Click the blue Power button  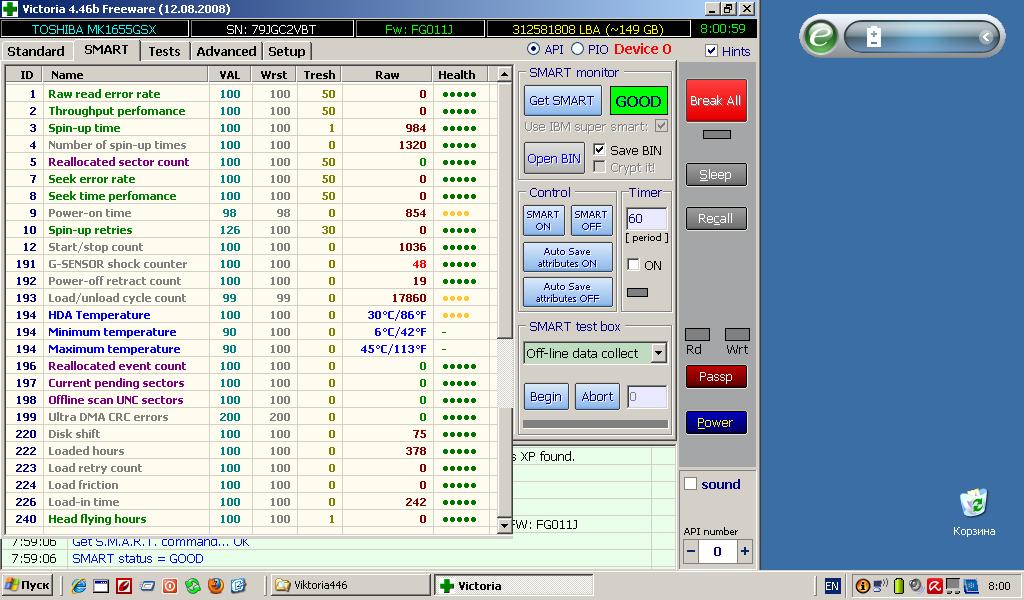click(x=716, y=422)
